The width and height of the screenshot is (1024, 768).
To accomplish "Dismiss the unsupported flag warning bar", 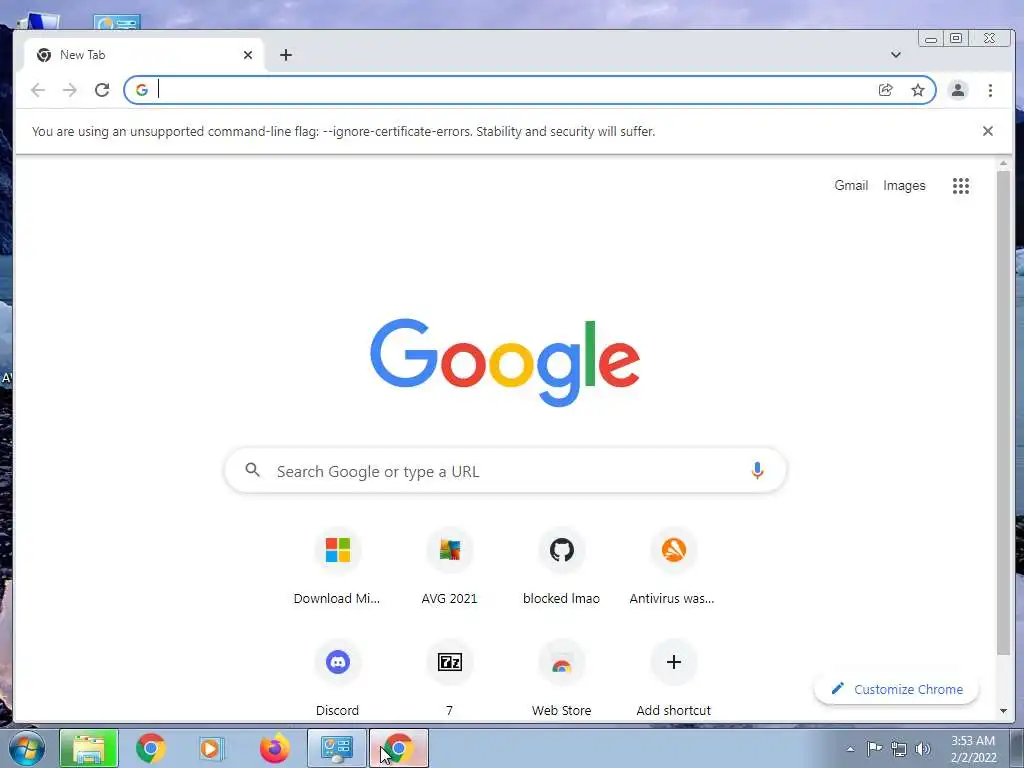I will click(x=987, y=131).
